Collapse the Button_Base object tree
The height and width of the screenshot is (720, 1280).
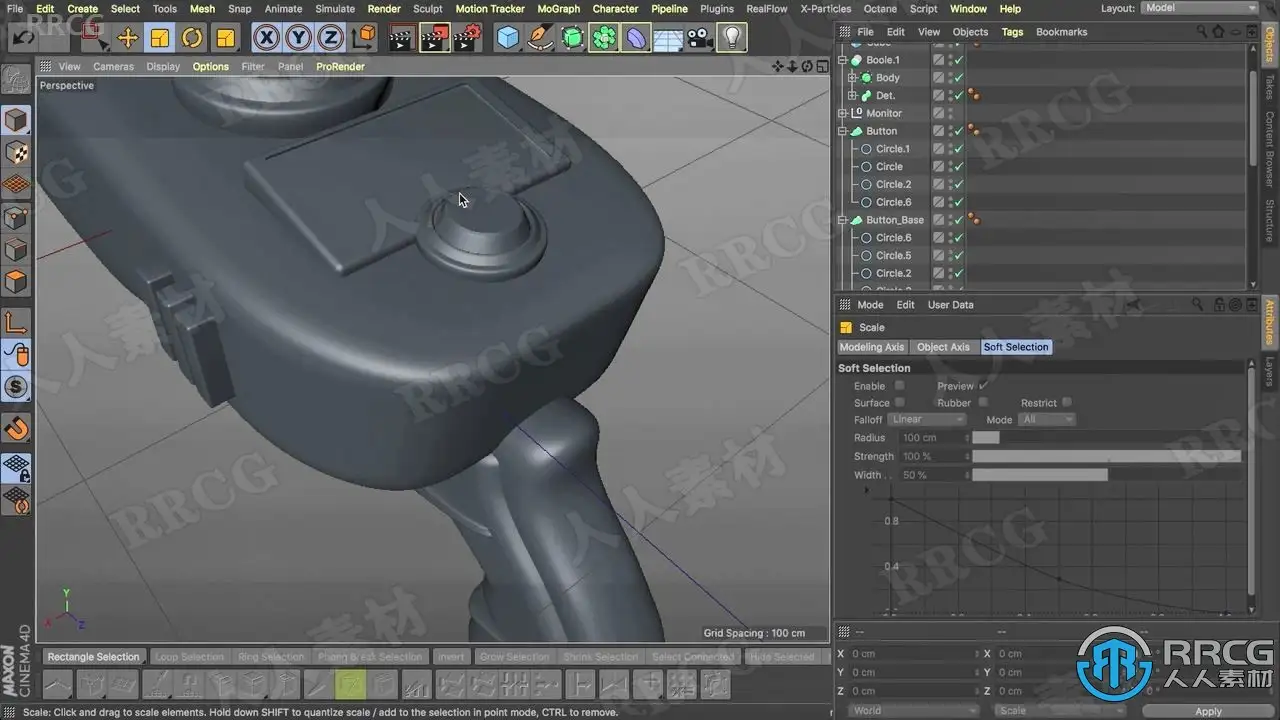tap(843, 220)
